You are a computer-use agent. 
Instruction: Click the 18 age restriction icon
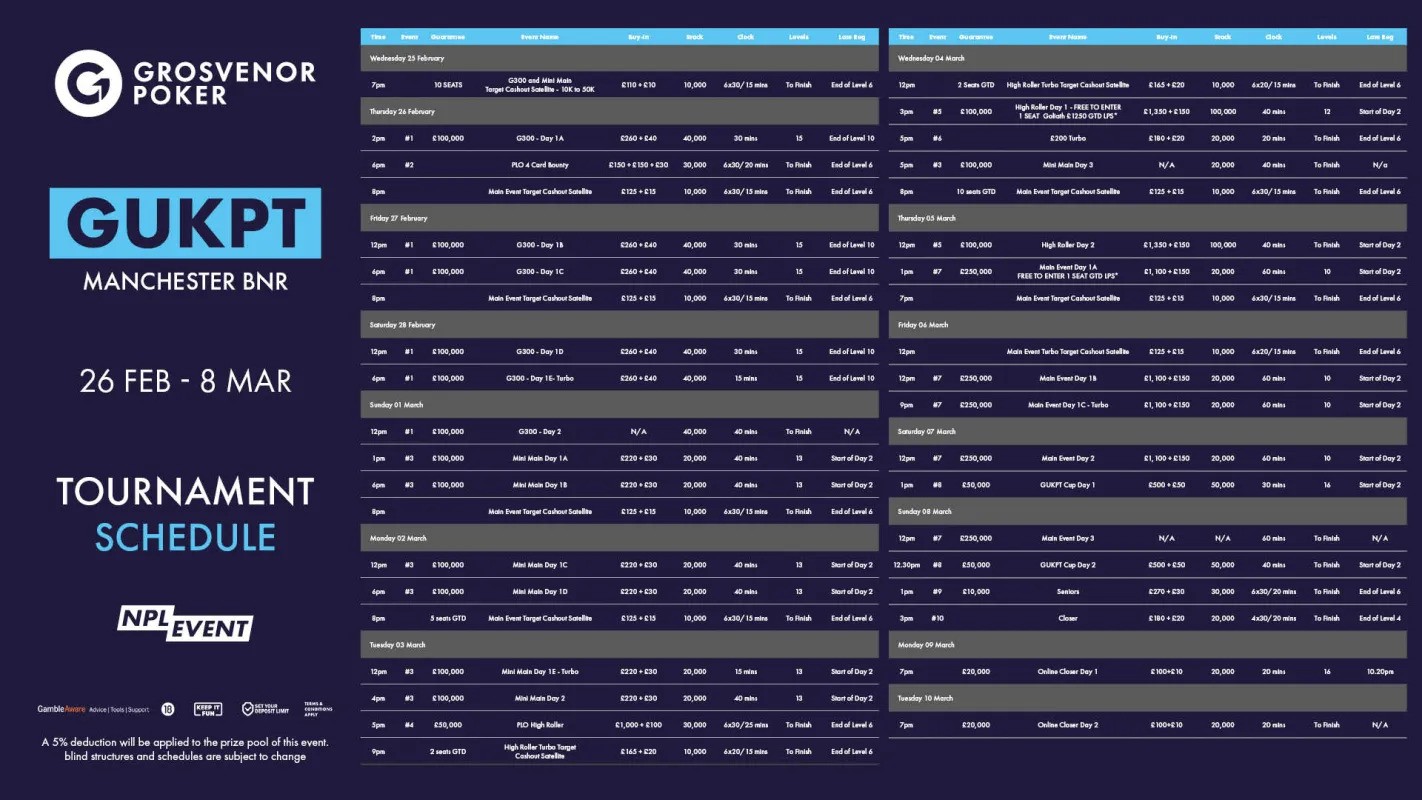point(167,709)
